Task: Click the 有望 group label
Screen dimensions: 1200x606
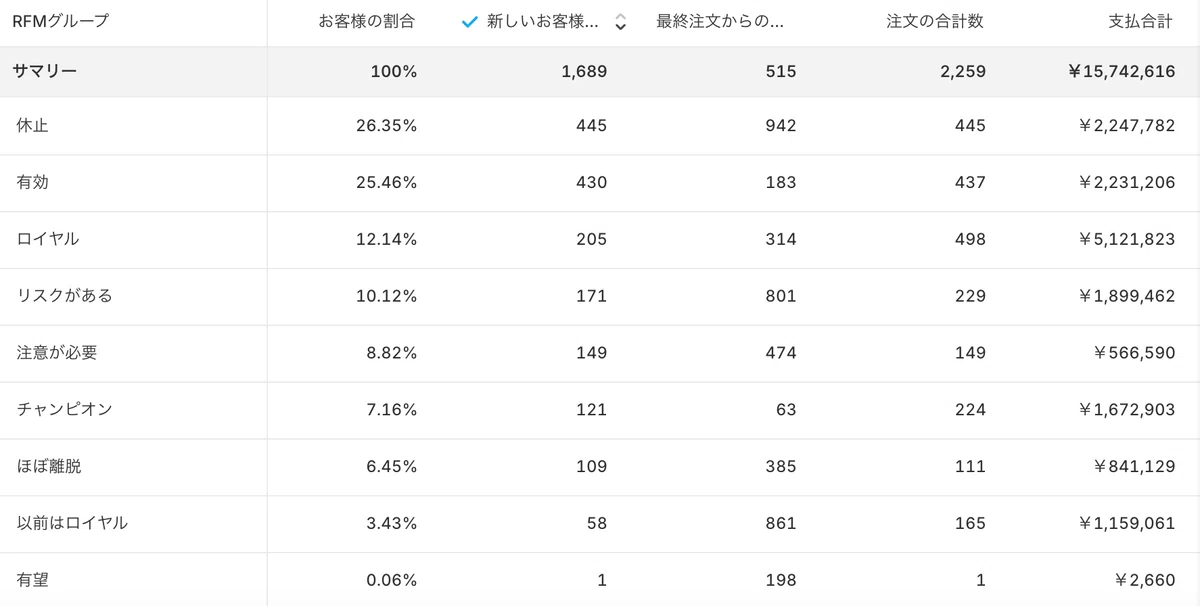Action: pyautogui.click(x=33, y=580)
